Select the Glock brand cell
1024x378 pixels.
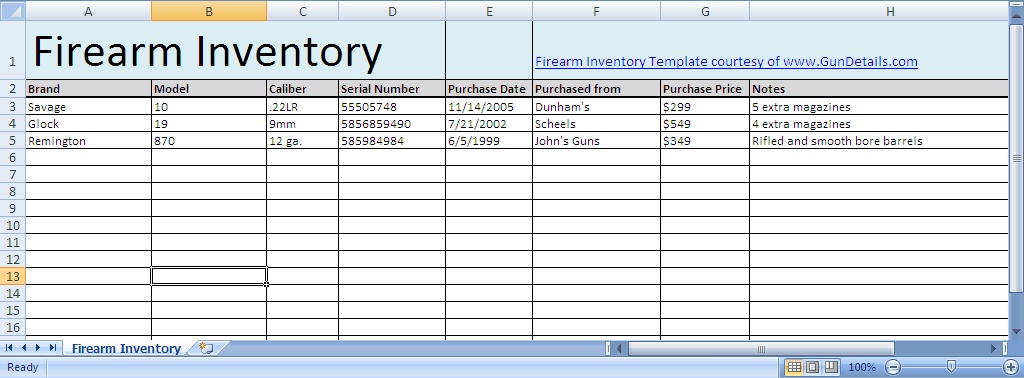pos(88,123)
